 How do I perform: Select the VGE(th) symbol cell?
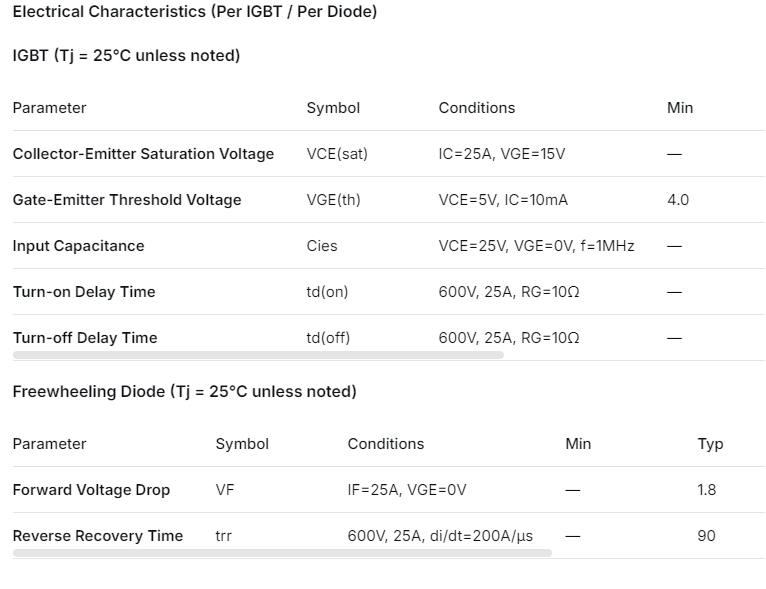333,200
